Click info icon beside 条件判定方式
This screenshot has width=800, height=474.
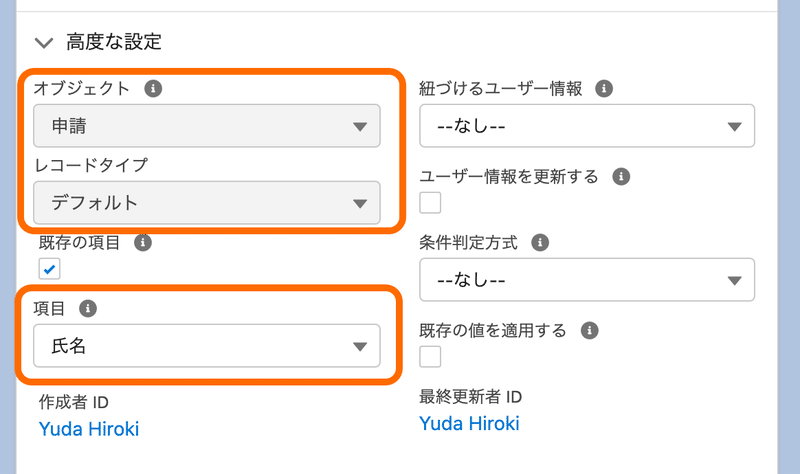coord(540,242)
